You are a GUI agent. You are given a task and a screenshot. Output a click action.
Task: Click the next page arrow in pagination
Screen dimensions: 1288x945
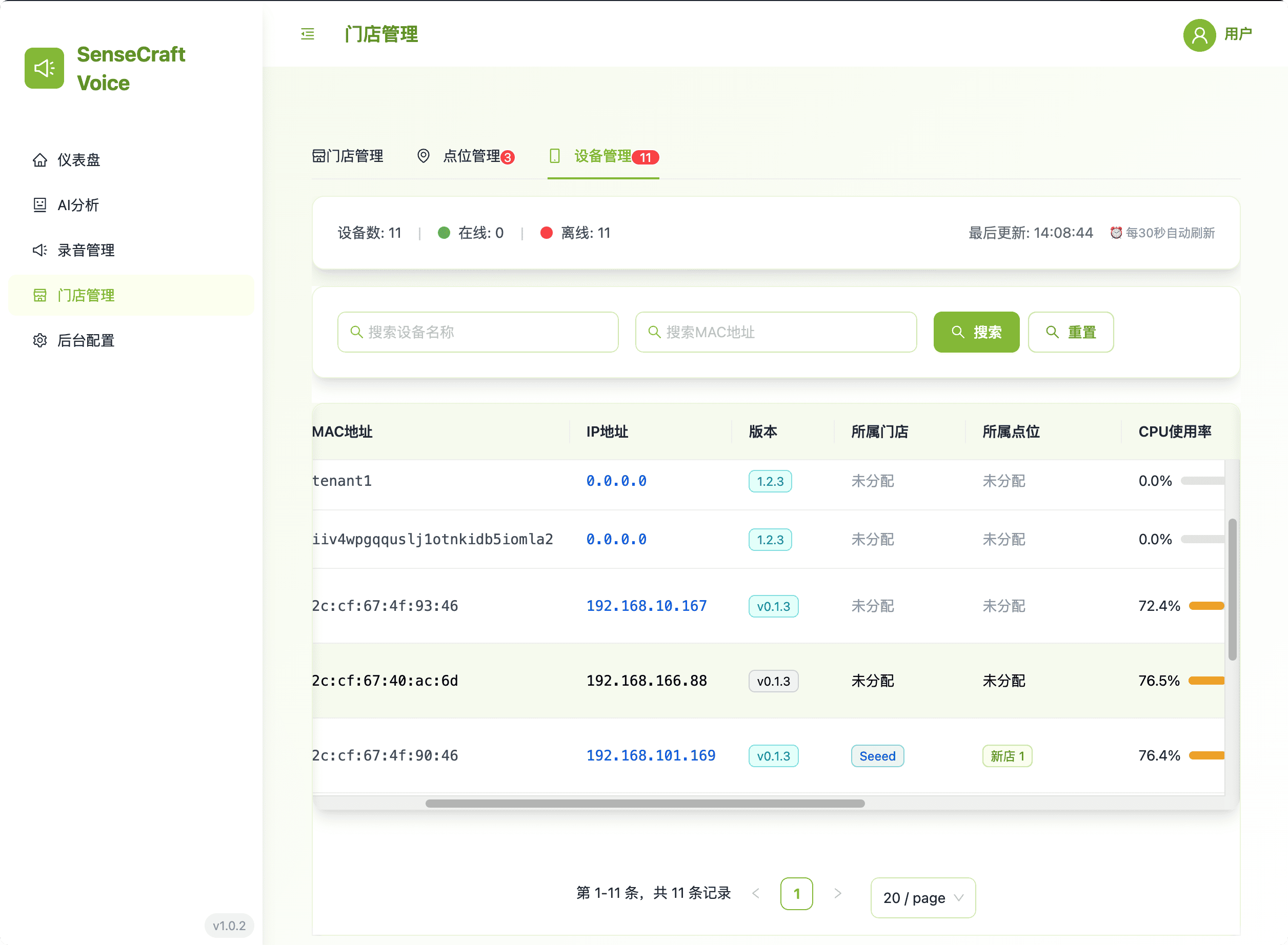(837, 893)
